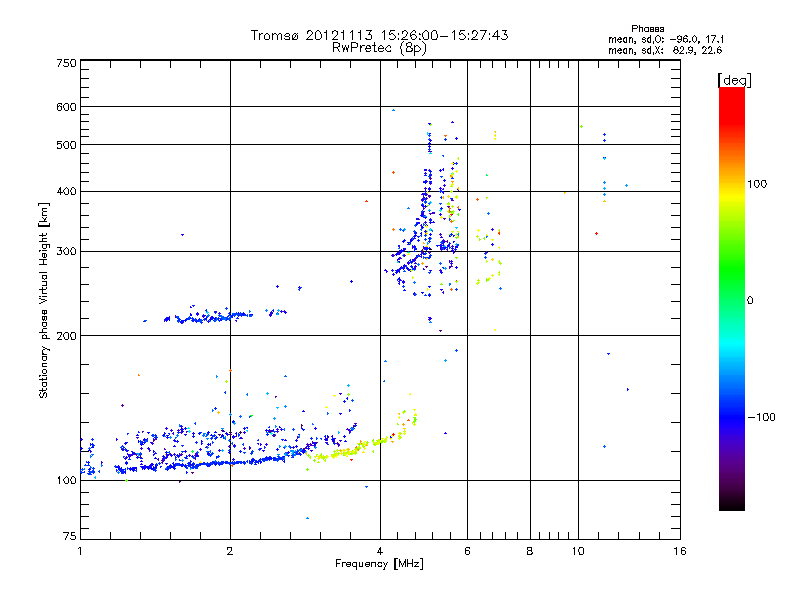
Task: Click the y-axis tick label '500'
Action: tap(66, 145)
